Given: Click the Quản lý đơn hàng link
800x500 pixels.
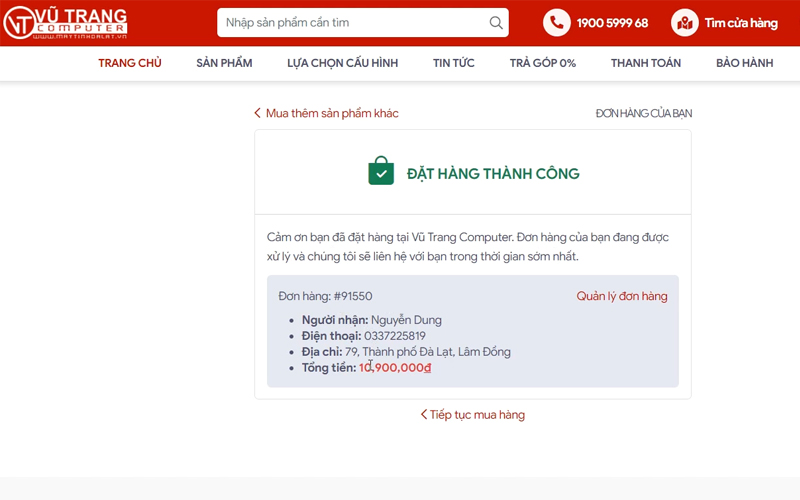Looking at the screenshot, I should tap(622, 296).
